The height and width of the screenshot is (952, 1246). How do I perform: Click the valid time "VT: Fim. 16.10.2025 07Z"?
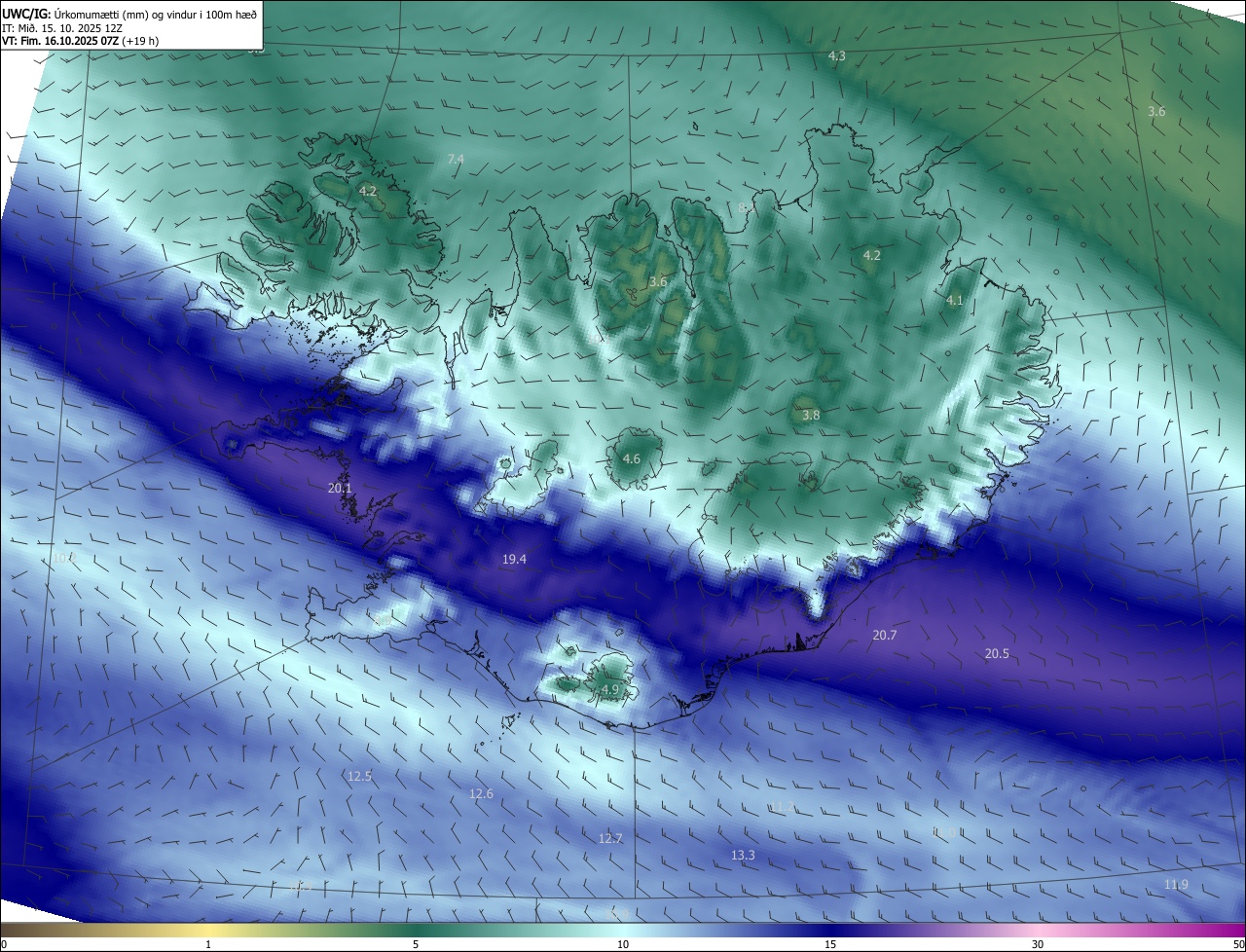click(x=61, y=41)
